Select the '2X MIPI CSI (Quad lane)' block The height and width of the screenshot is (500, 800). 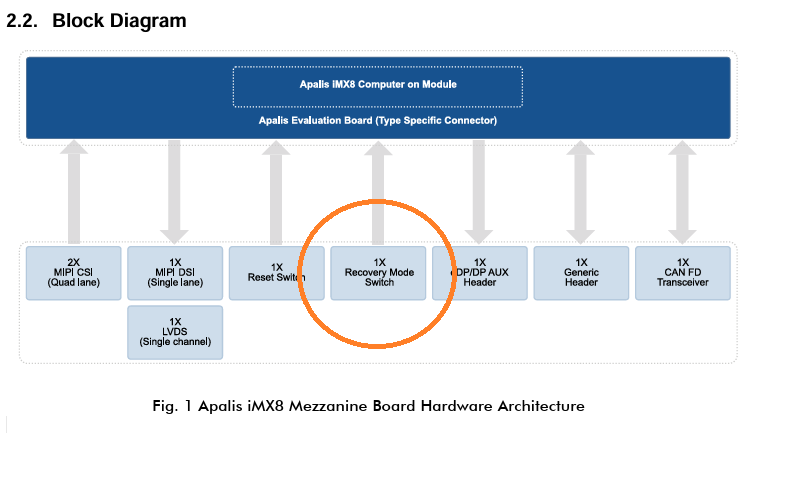pos(73,273)
